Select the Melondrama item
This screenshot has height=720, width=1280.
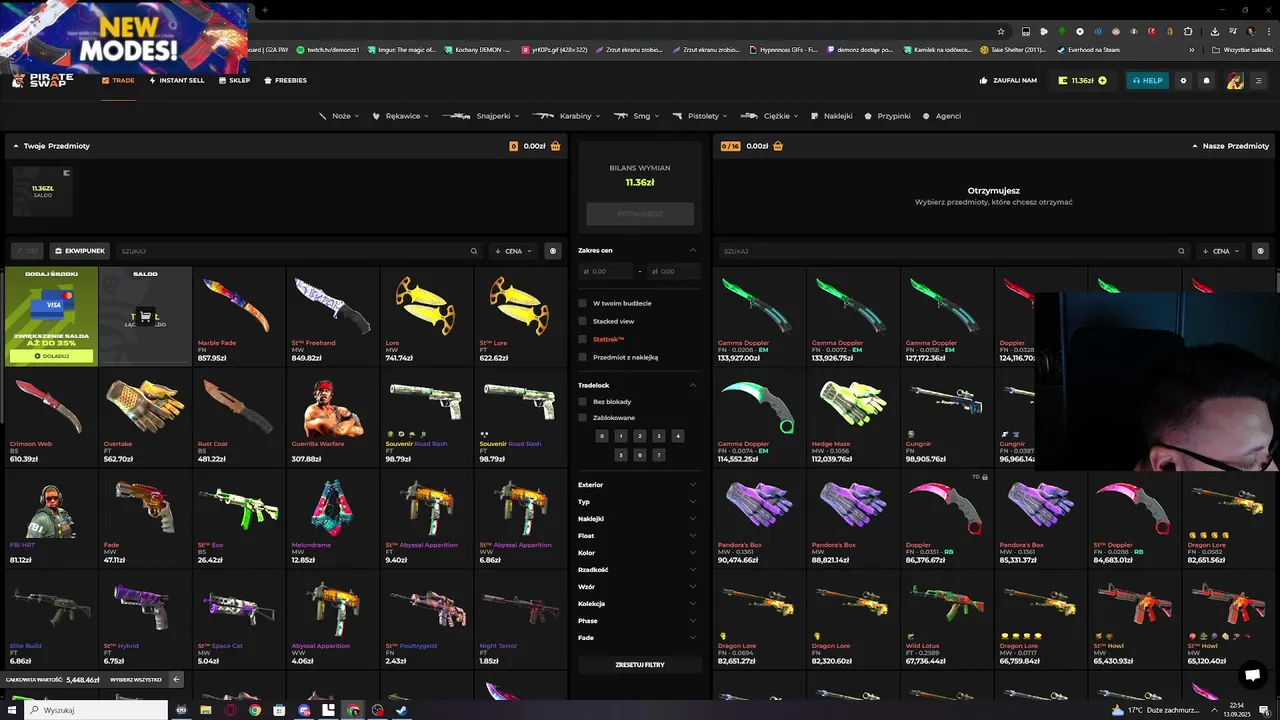coord(332,517)
